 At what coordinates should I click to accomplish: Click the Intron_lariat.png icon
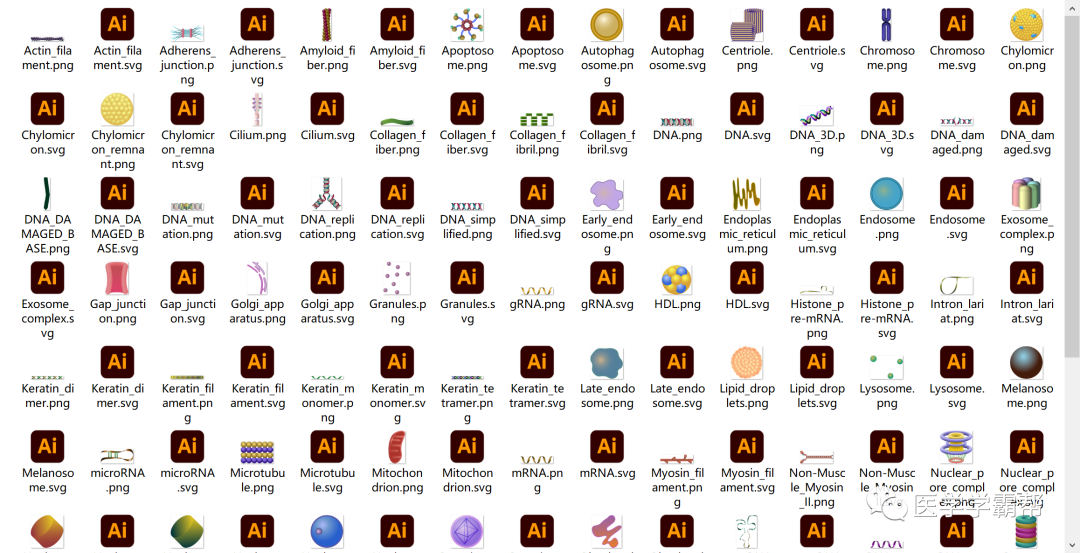coord(957,285)
